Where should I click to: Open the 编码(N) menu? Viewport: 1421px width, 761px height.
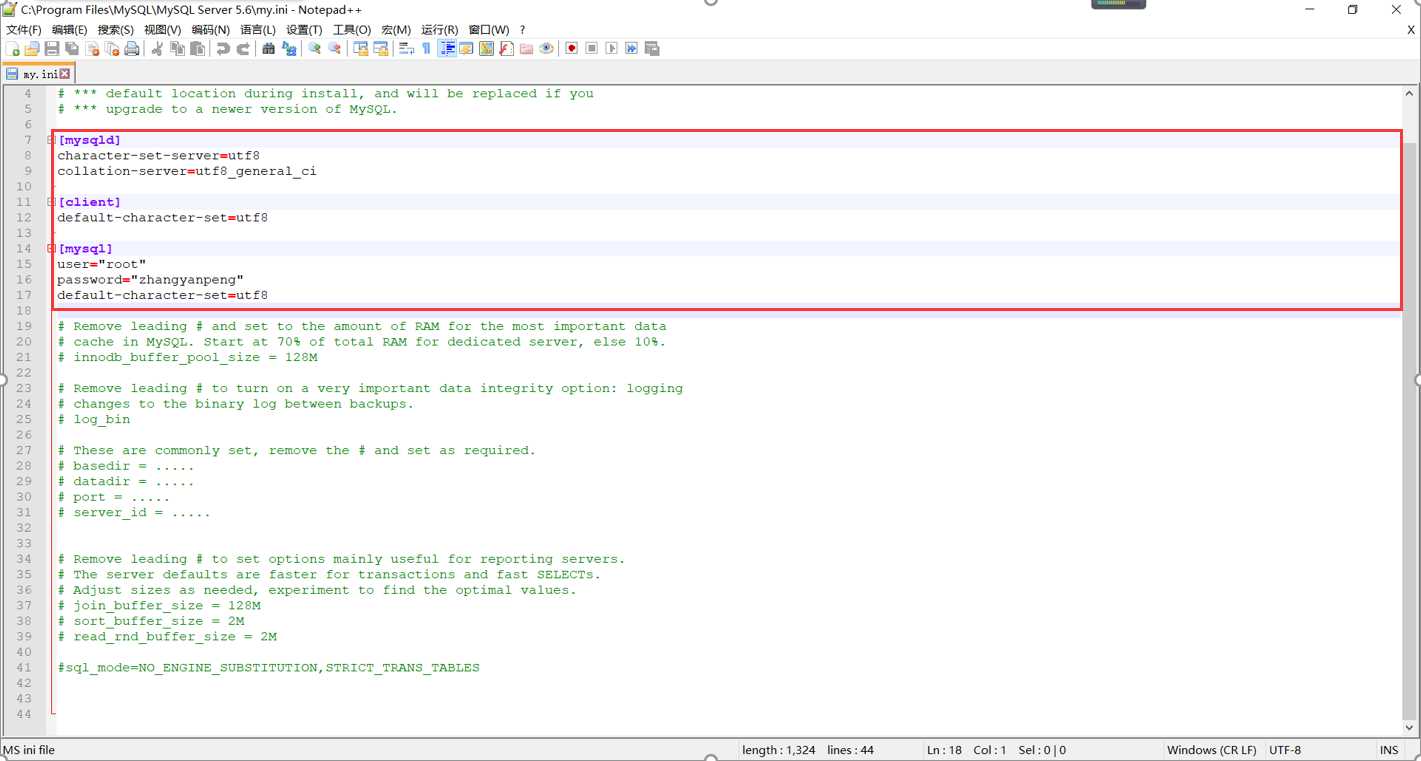(x=210, y=30)
